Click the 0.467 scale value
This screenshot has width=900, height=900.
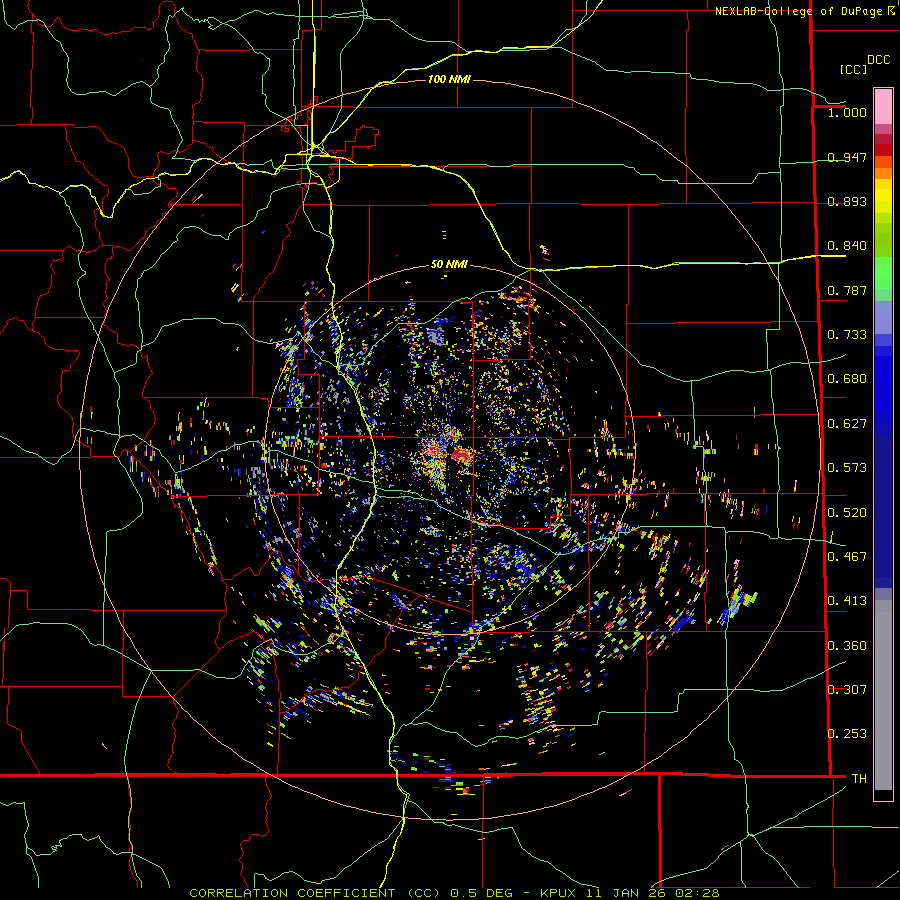click(847, 557)
